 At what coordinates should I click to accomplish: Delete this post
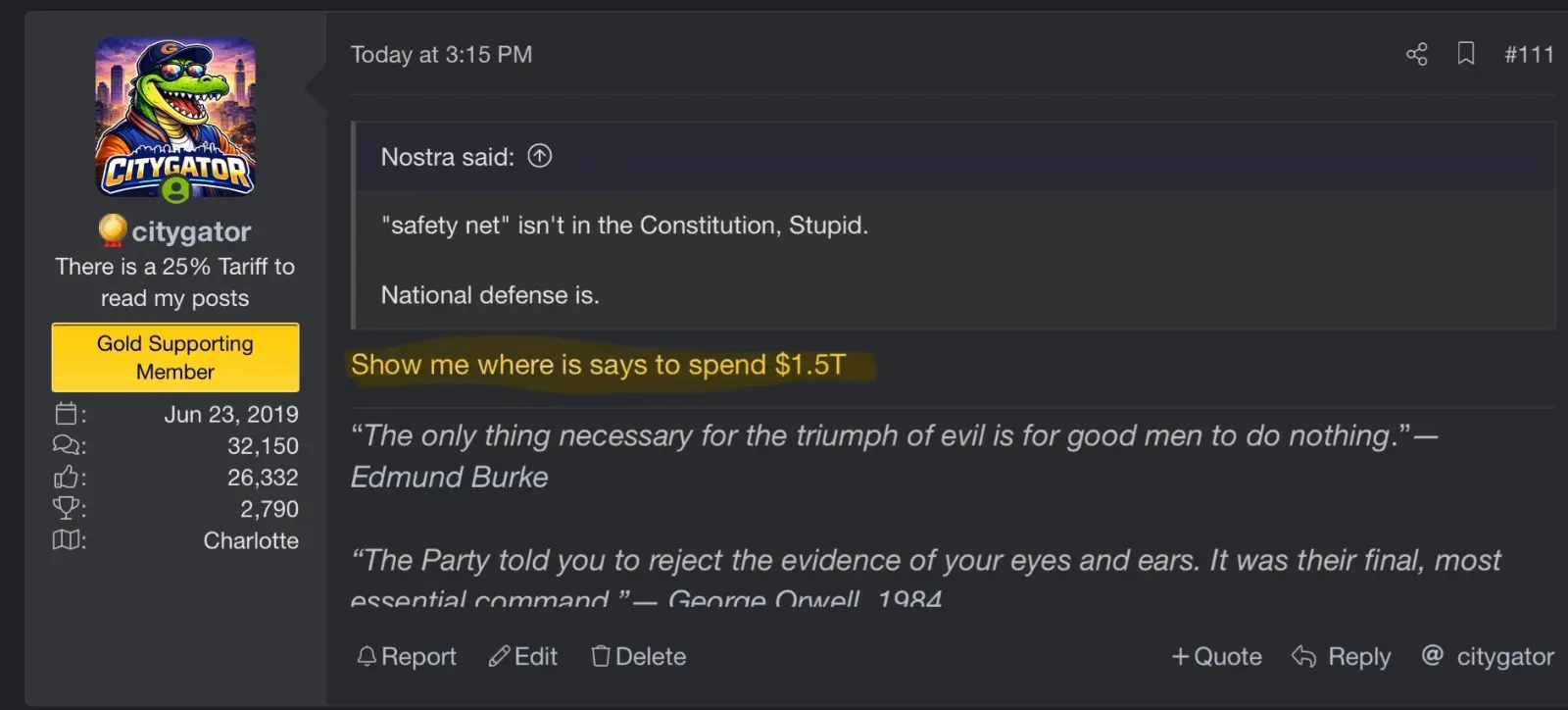point(638,656)
